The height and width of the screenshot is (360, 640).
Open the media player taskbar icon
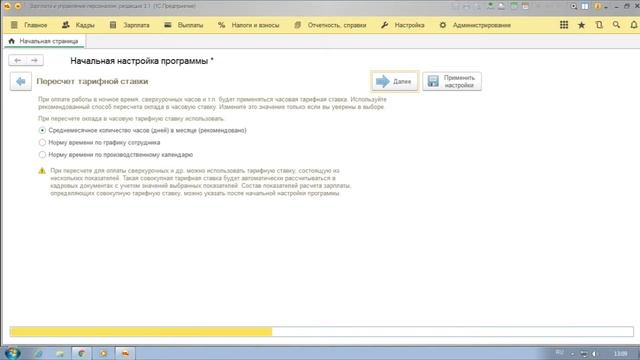(x=103, y=353)
